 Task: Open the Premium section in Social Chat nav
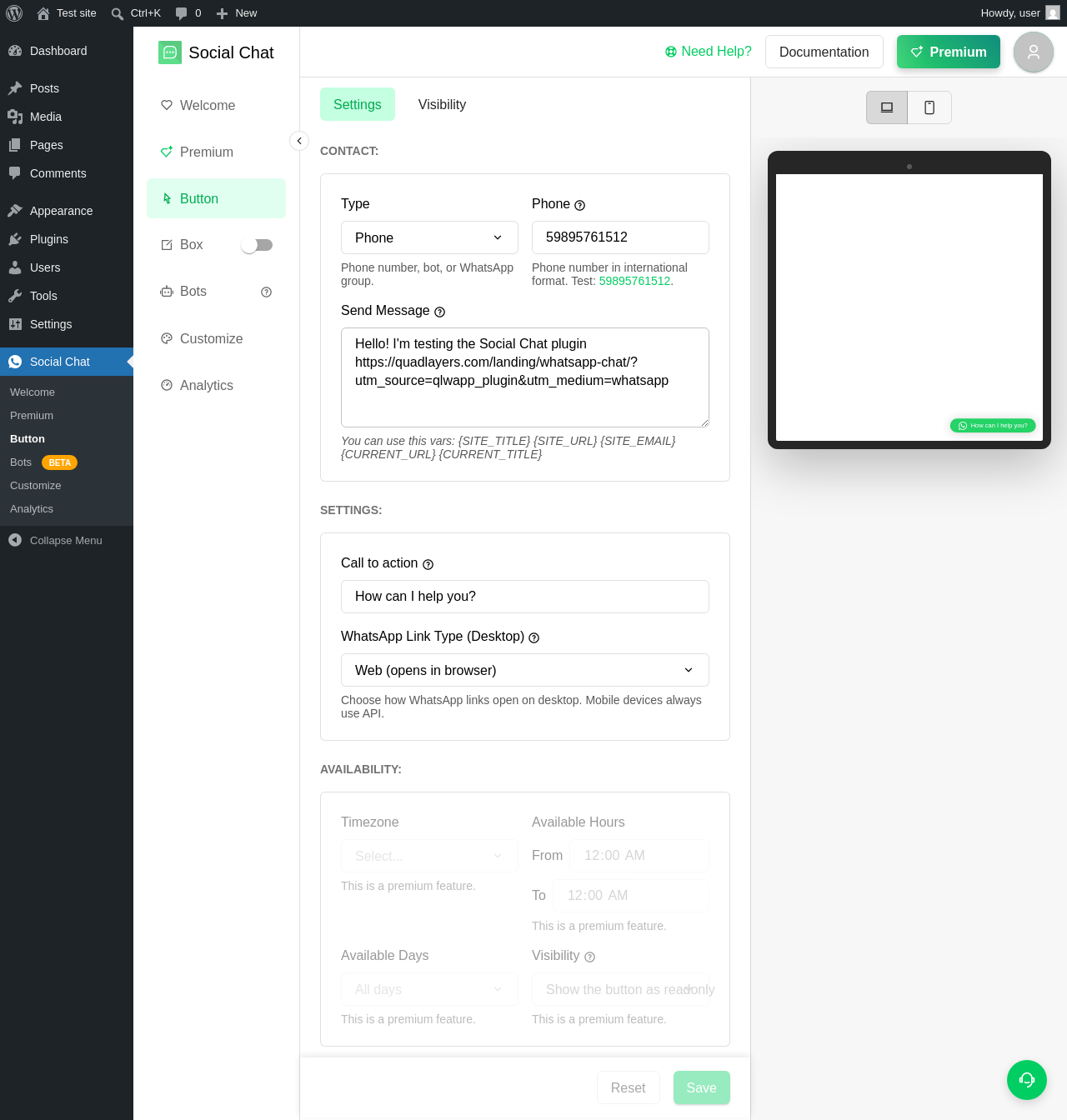point(216,152)
